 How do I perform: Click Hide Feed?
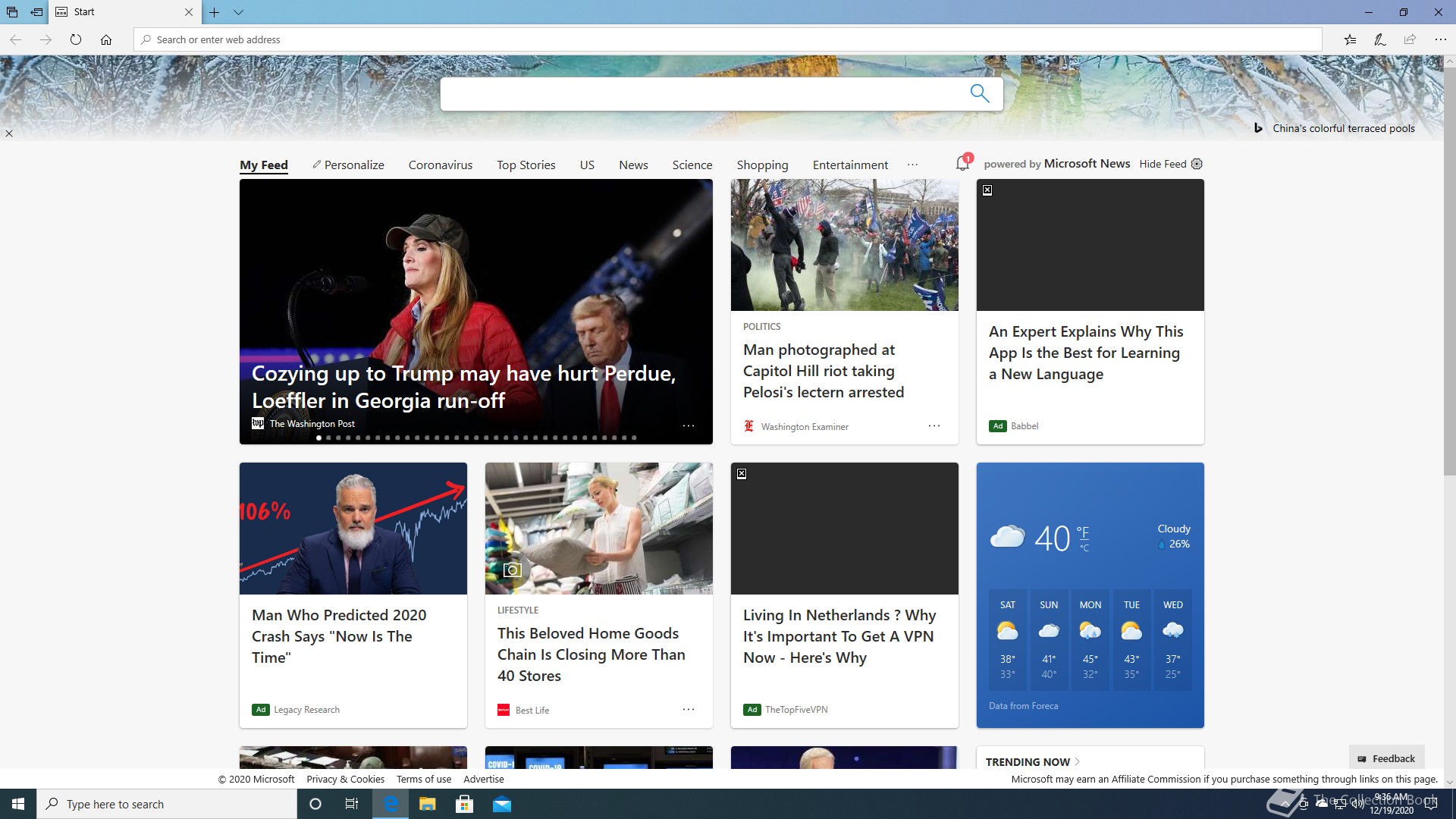pyautogui.click(x=1163, y=164)
